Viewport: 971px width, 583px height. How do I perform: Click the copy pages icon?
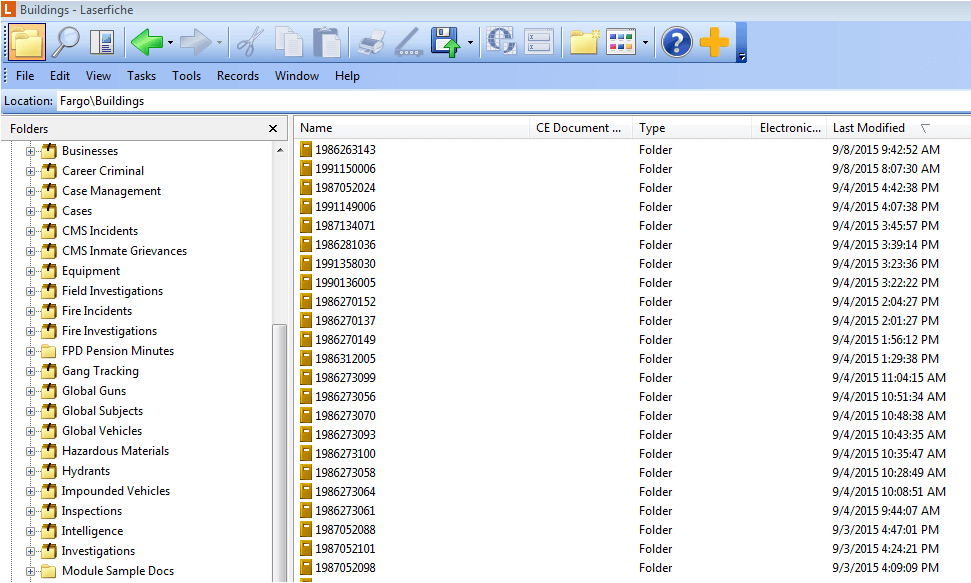(x=289, y=42)
